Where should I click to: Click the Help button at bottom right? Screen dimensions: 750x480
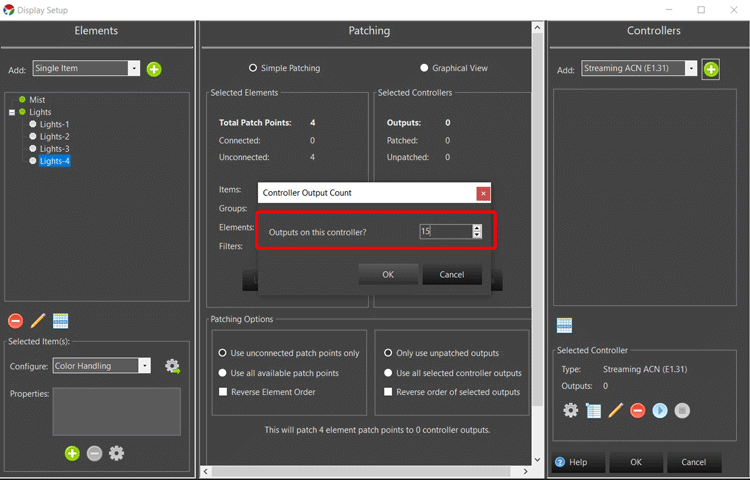[578, 462]
